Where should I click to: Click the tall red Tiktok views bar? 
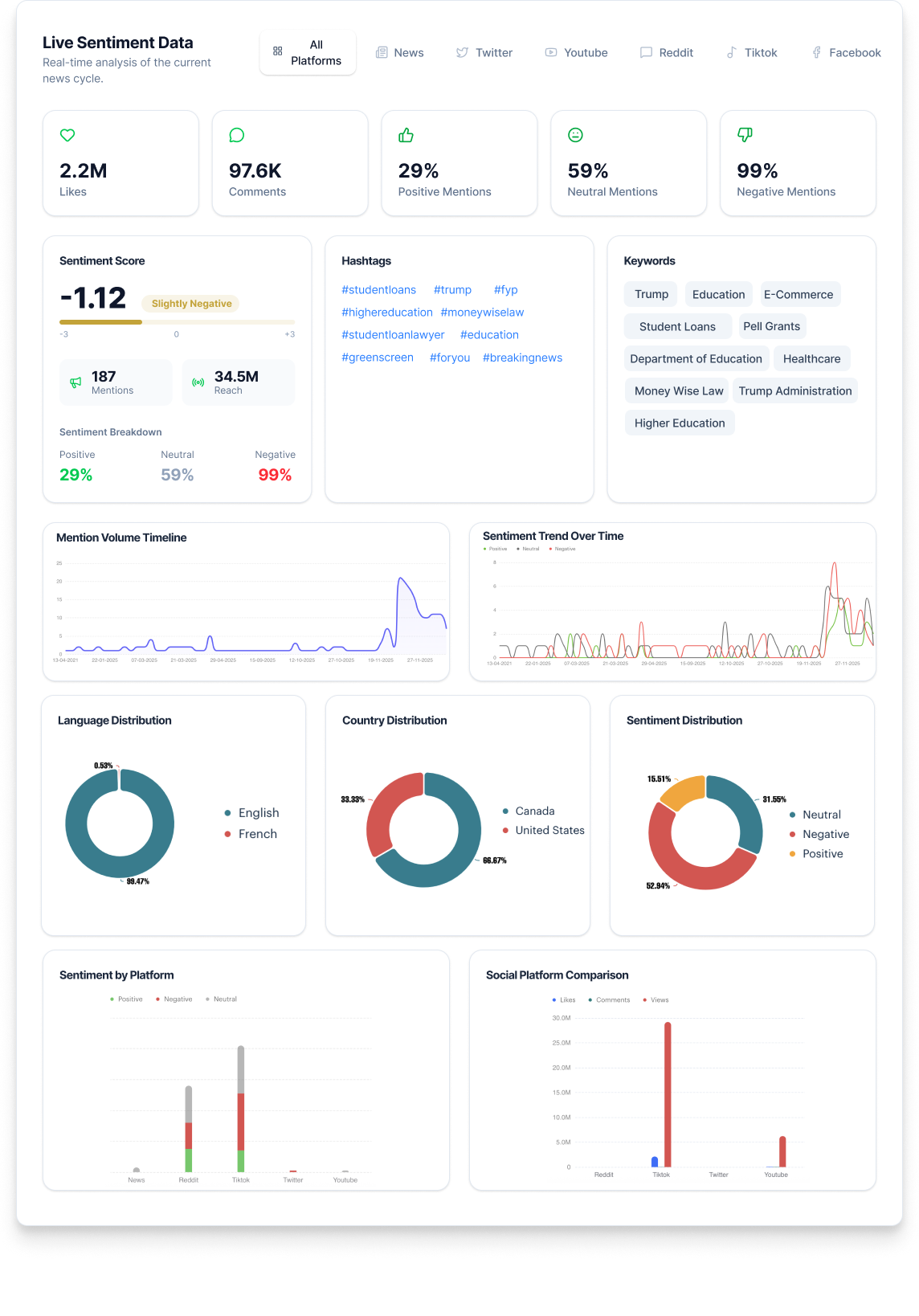tap(668, 1093)
